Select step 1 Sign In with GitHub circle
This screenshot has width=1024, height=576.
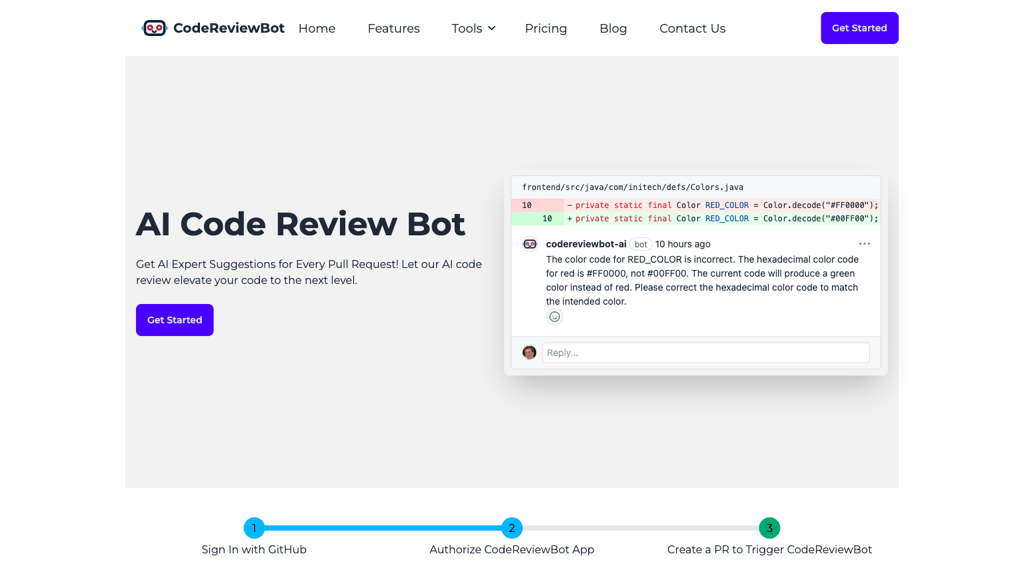(254, 527)
